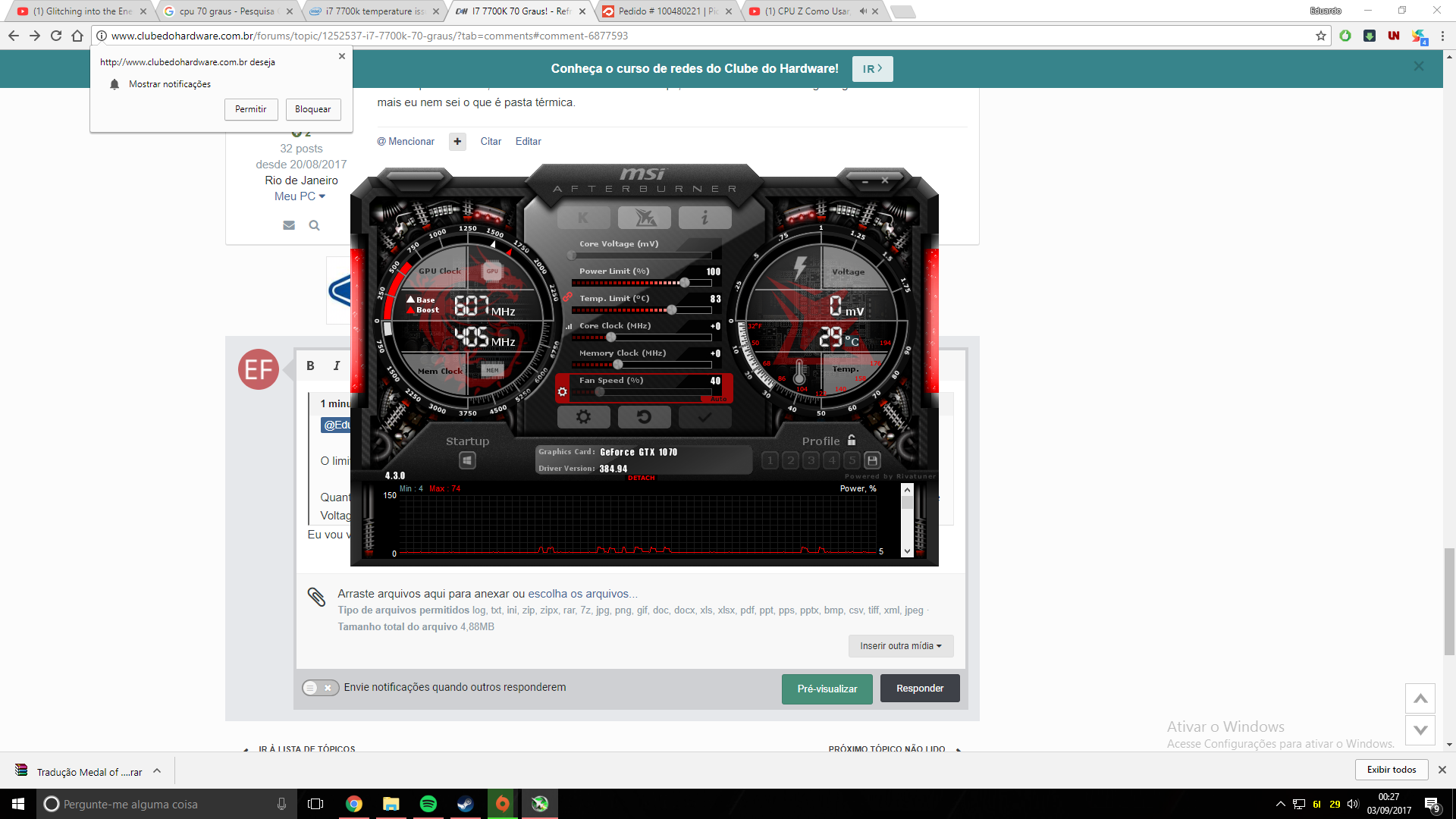Expand the Meu PC dropdown
This screenshot has width=1456, height=819.
tap(300, 196)
